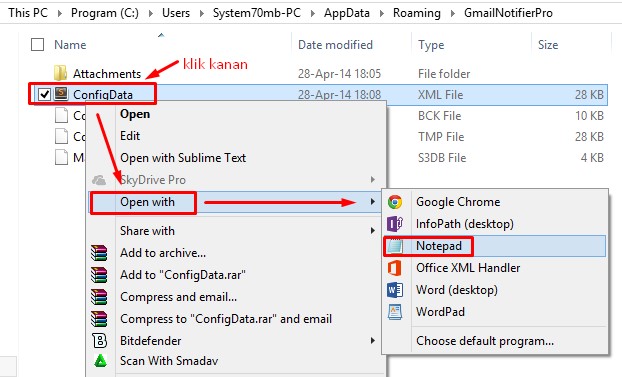Screen dimensions: 622x377
Task: Click the Google Chrome icon in submenu
Action: [x=395, y=202]
